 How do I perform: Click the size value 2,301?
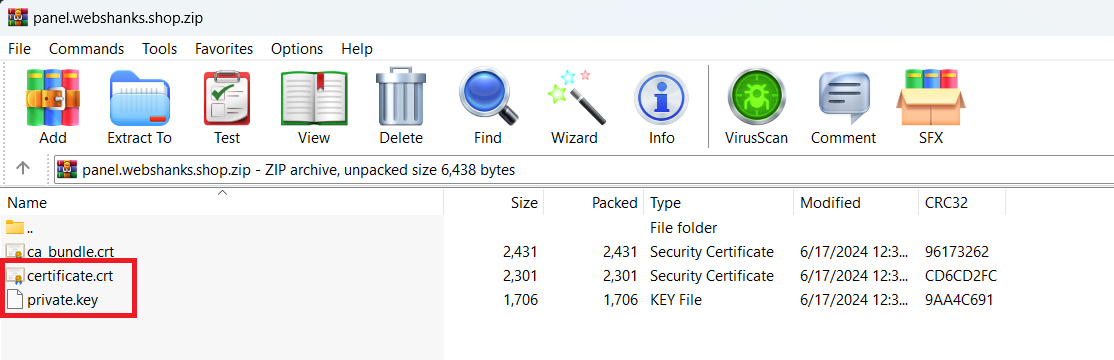click(519, 276)
